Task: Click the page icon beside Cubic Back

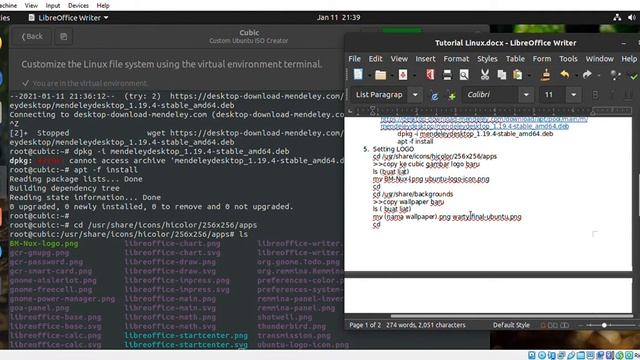Action: pyautogui.click(x=63, y=37)
